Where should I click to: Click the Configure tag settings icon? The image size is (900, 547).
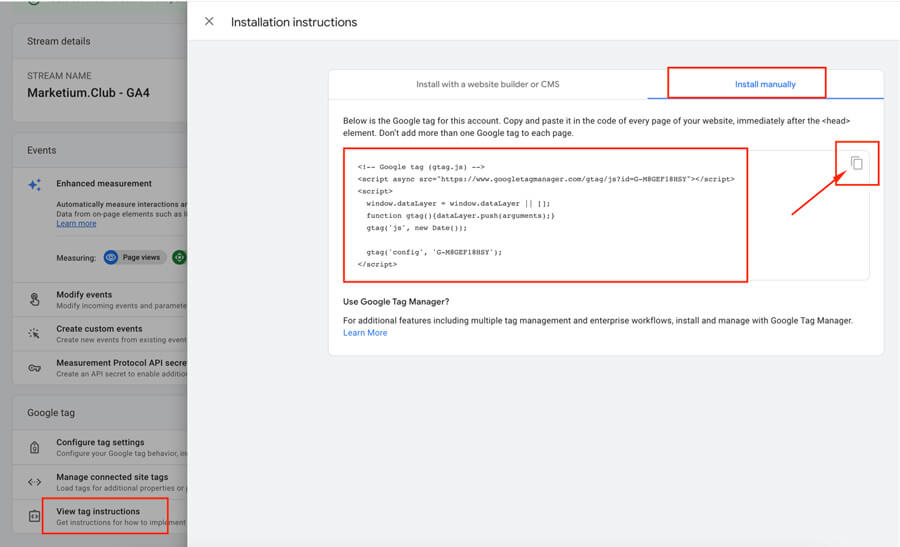pyautogui.click(x=35, y=447)
